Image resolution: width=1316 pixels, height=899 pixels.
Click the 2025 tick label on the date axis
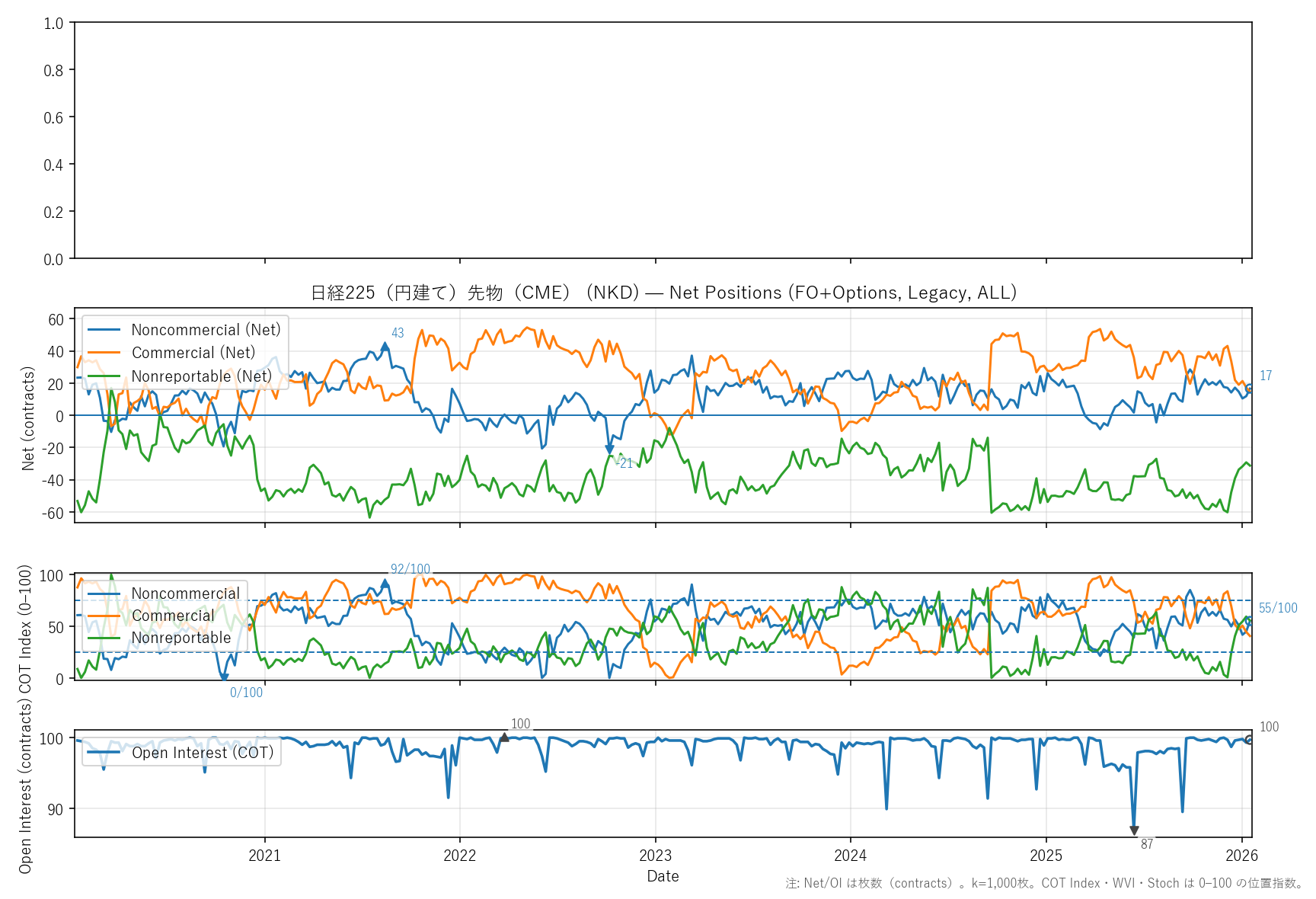tap(1046, 856)
